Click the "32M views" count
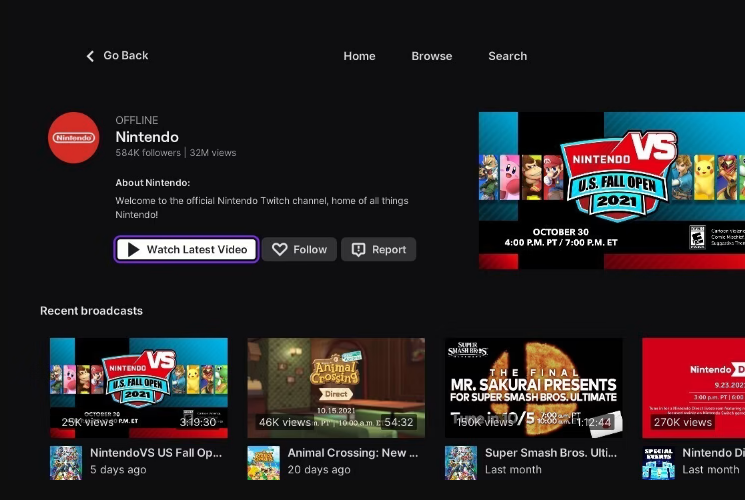The height and width of the screenshot is (500, 745). 213,153
